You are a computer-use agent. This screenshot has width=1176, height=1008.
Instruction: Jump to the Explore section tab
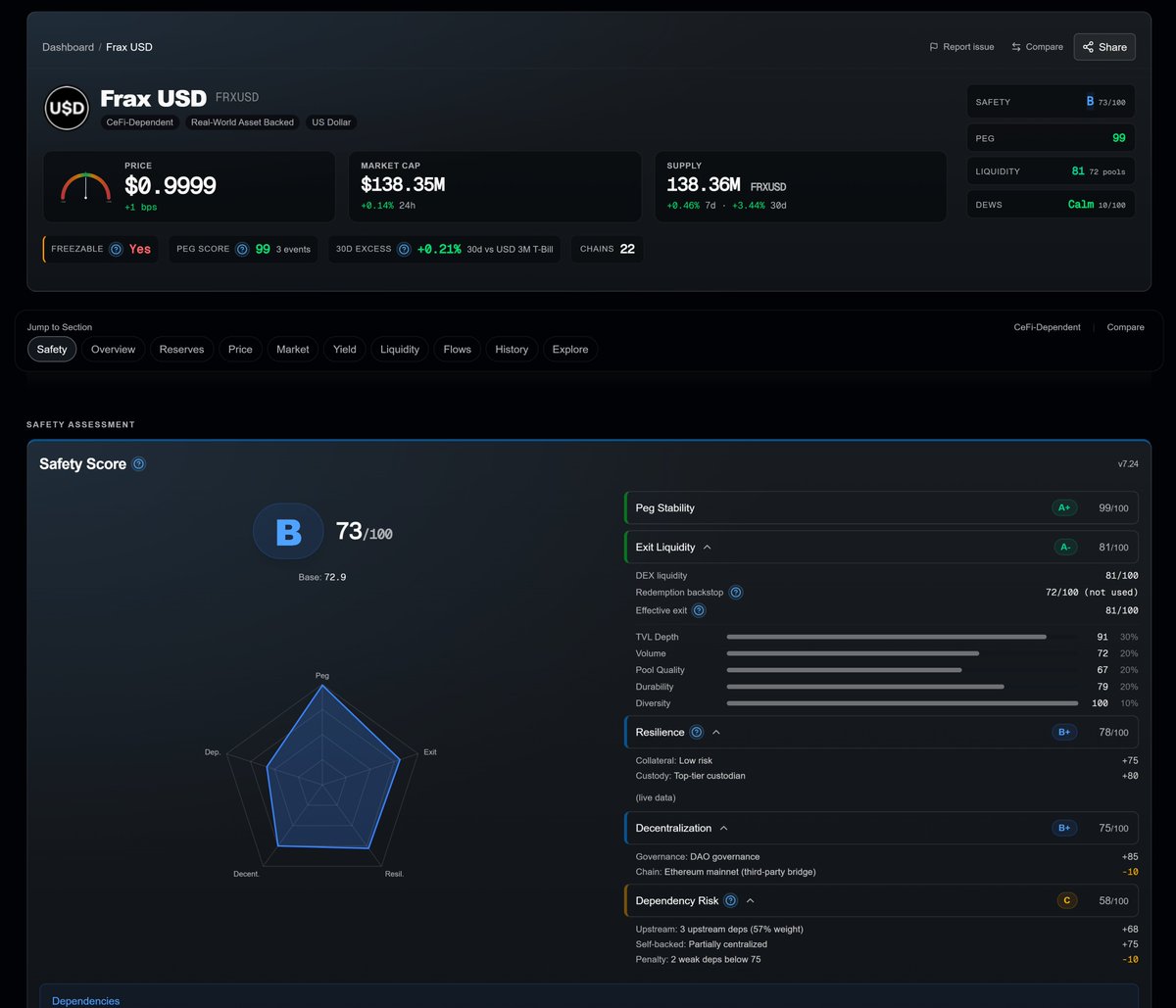coord(570,349)
